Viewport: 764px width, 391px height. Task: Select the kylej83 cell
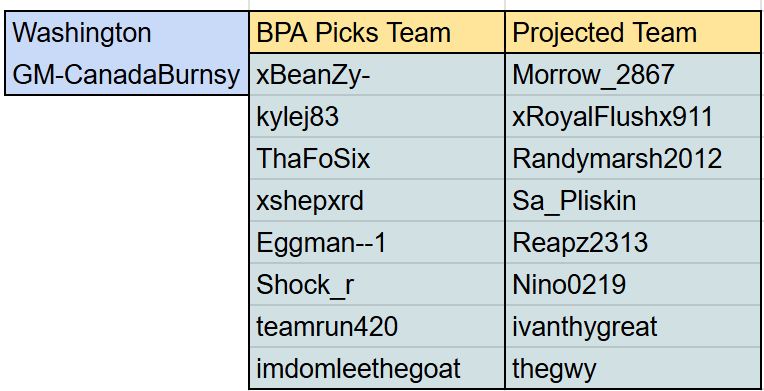tap(377, 116)
